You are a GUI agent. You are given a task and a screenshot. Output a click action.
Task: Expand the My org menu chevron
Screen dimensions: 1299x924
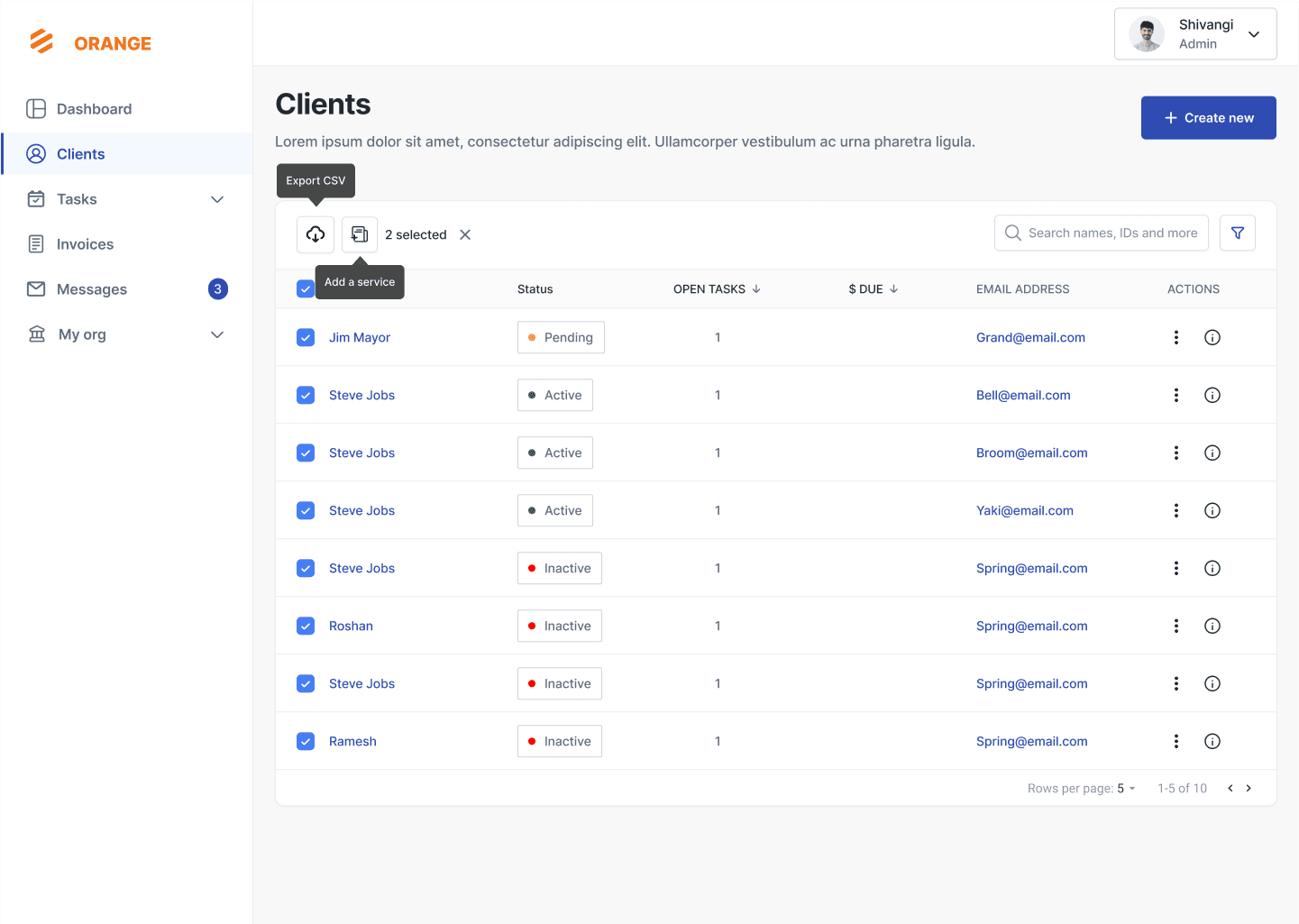click(217, 334)
